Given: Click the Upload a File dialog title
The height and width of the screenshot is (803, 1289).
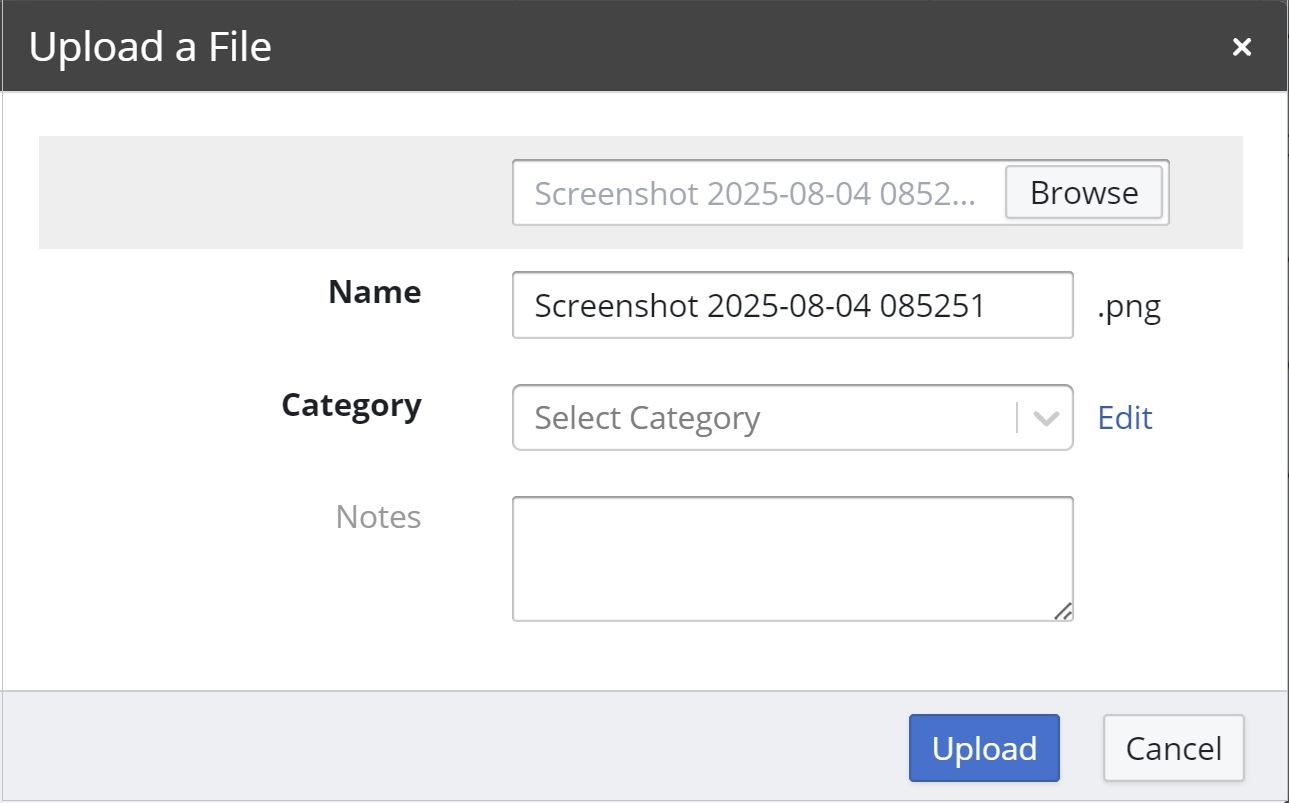Looking at the screenshot, I should (x=150, y=46).
